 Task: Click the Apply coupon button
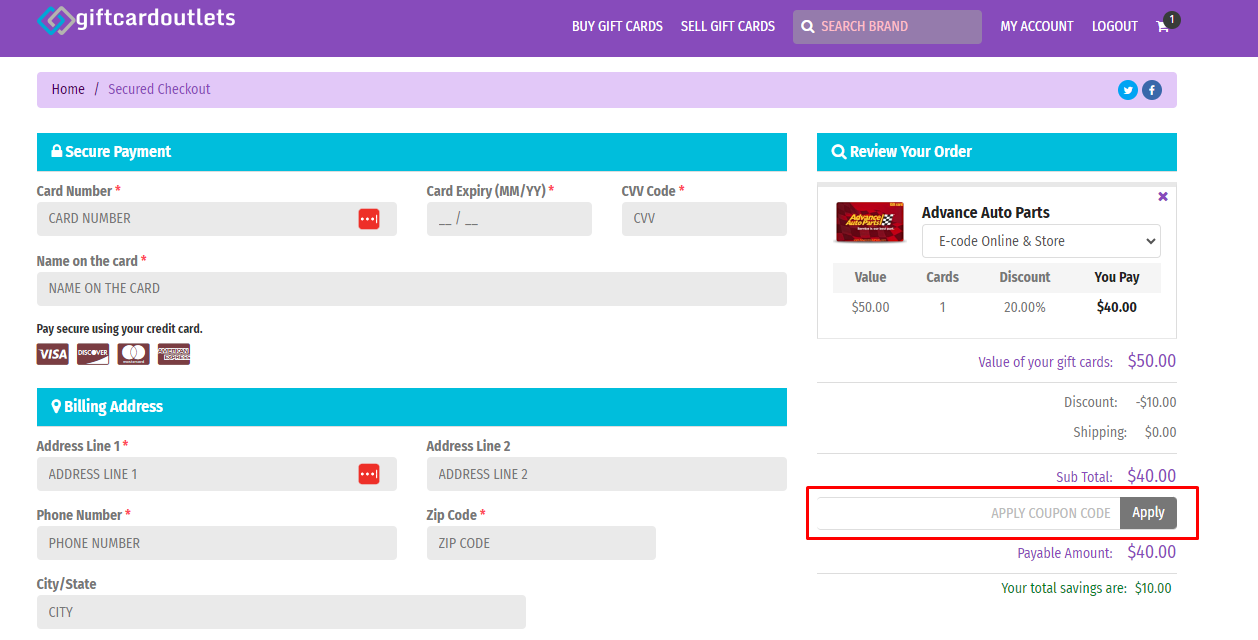[1148, 513]
